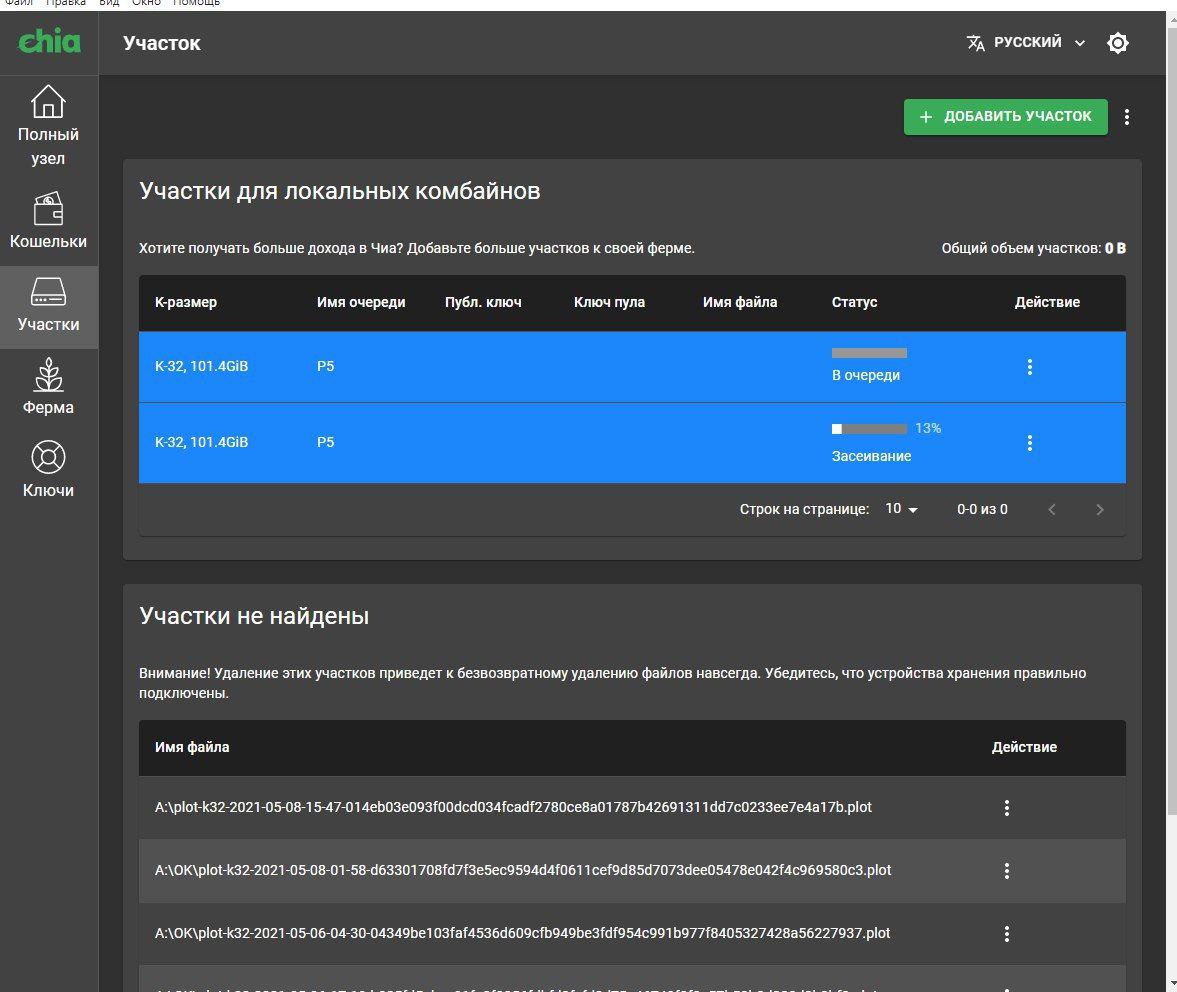Click the Засеивание 13% progress bar
The width and height of the screenshot is (1177, 992).
[869, 429]
